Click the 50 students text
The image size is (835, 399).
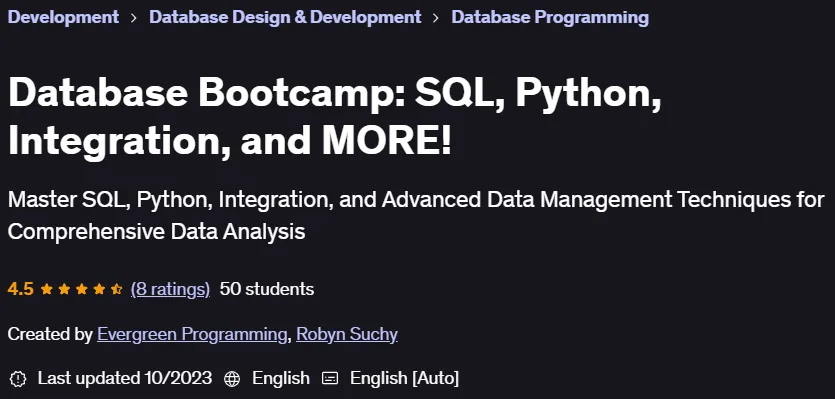pos(267,289)
